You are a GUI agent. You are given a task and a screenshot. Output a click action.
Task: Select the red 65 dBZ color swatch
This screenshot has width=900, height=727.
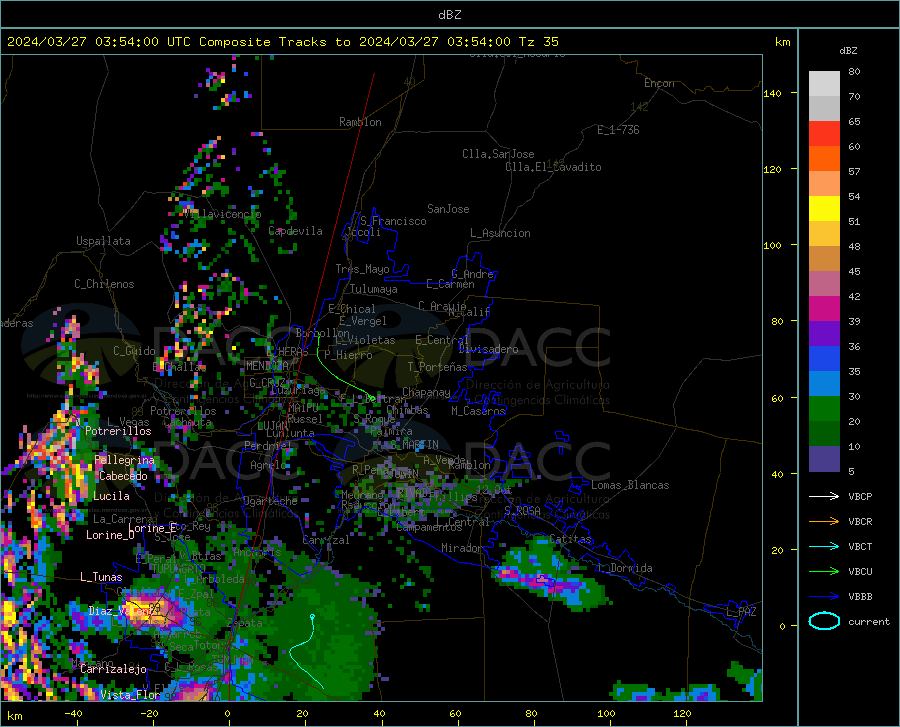coord(824,133)
